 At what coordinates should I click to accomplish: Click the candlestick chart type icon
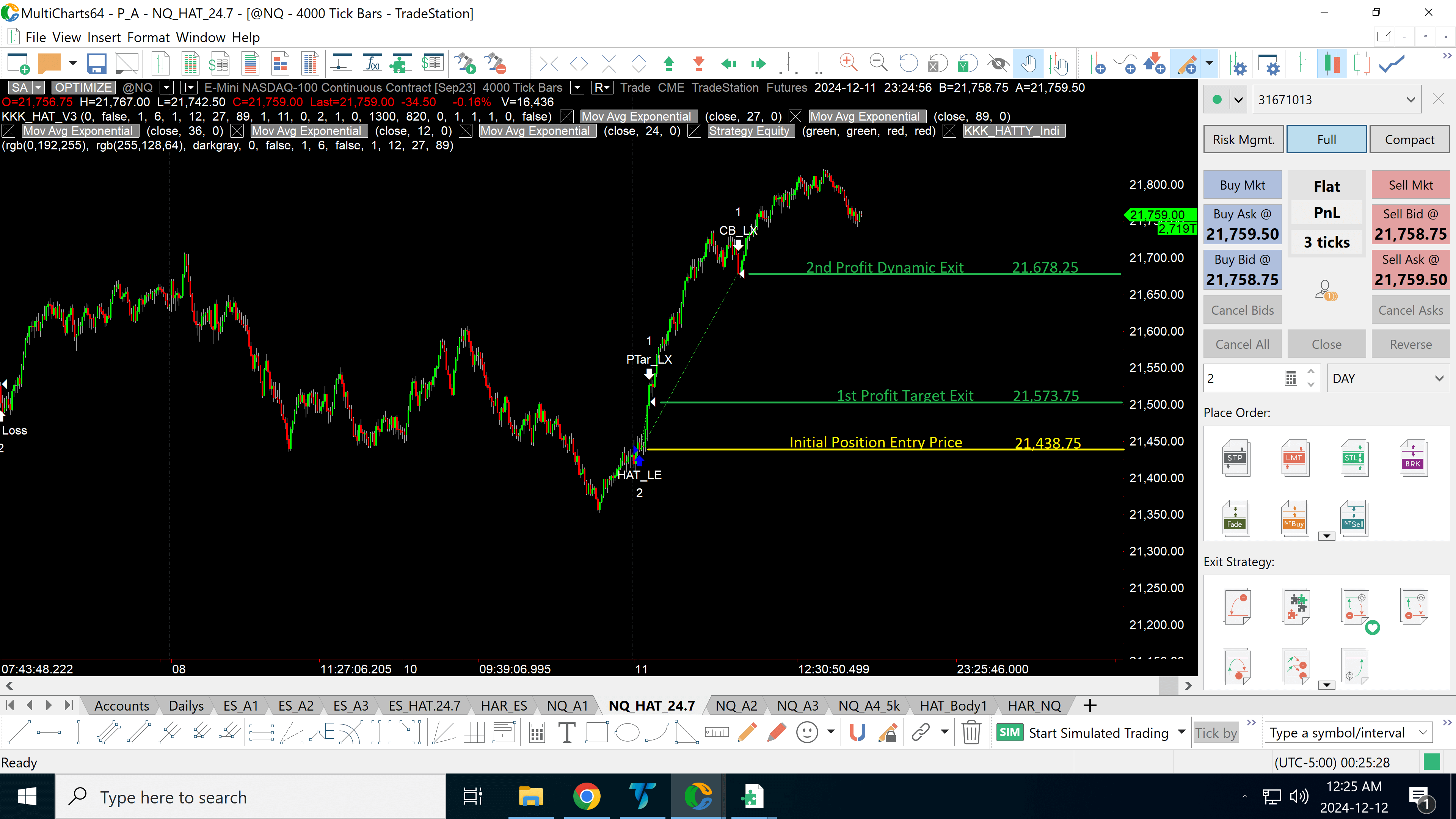(1332, 63)
